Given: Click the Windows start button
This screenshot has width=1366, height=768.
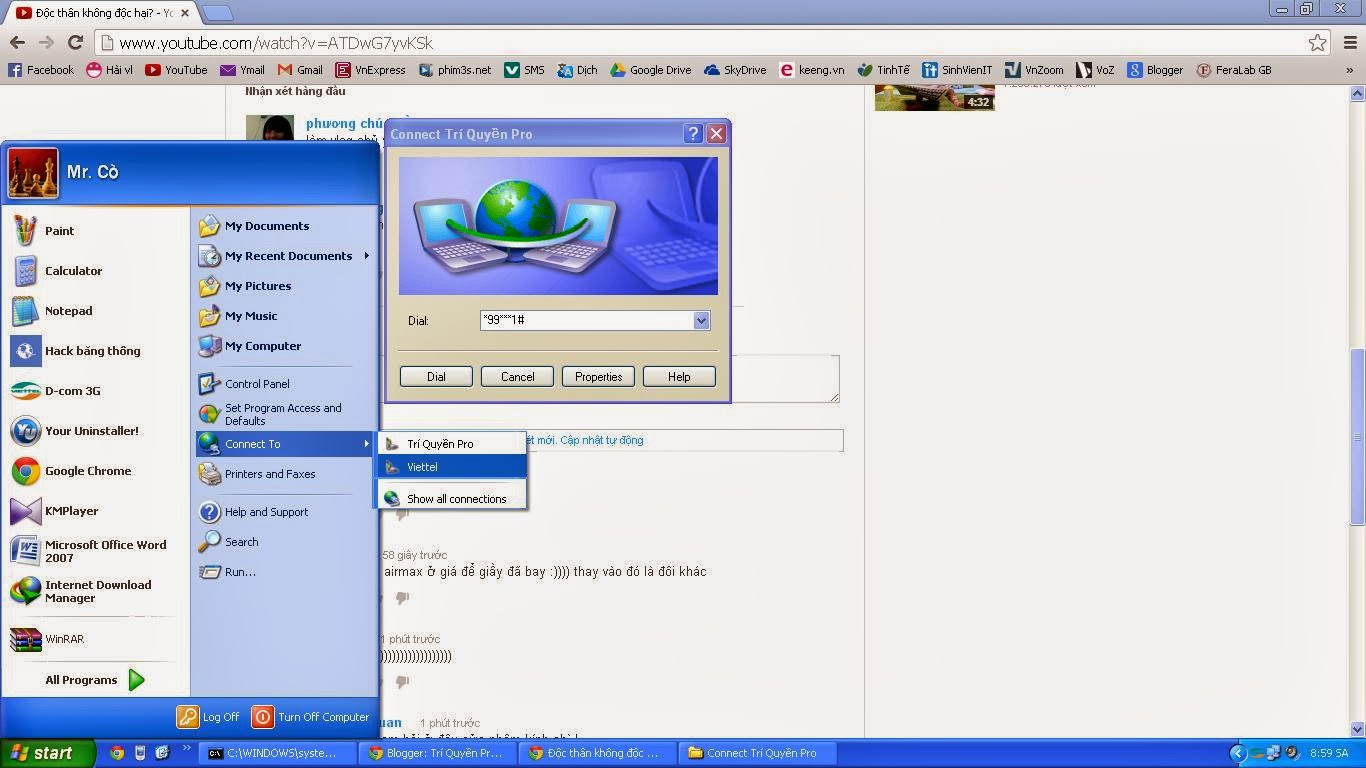Looking at the screenshot, I should tap(47, 753).
